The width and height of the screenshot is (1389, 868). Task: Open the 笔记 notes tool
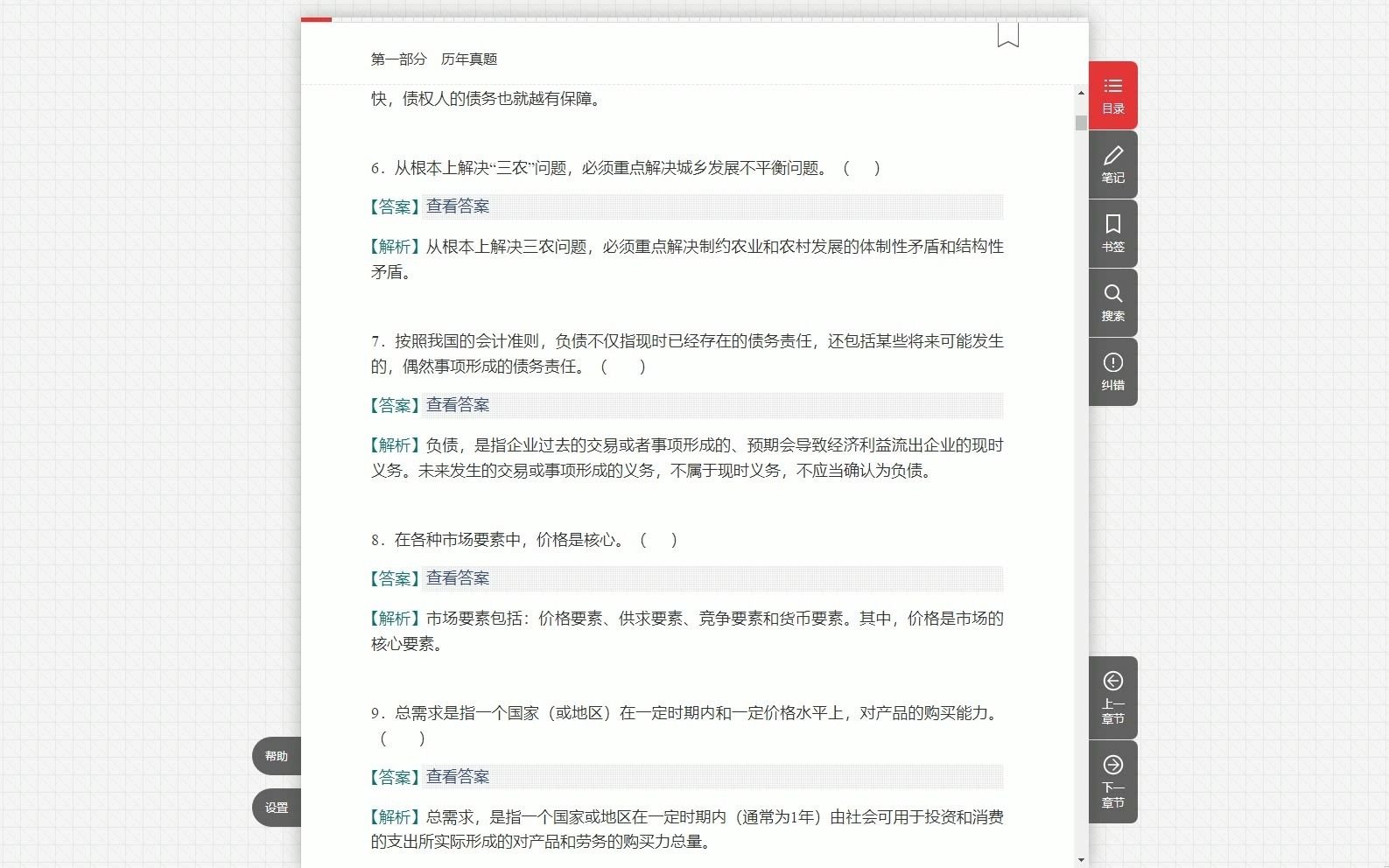1112,164
